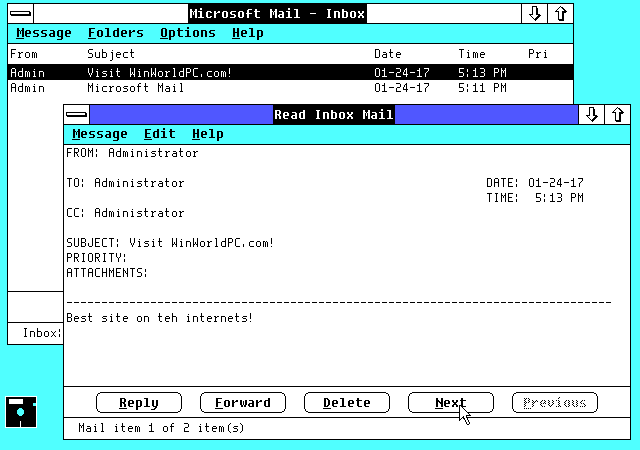Open the floppy disk icon on the desktop
The height and width of the screenshot is (450, 640).
(21, 412)
